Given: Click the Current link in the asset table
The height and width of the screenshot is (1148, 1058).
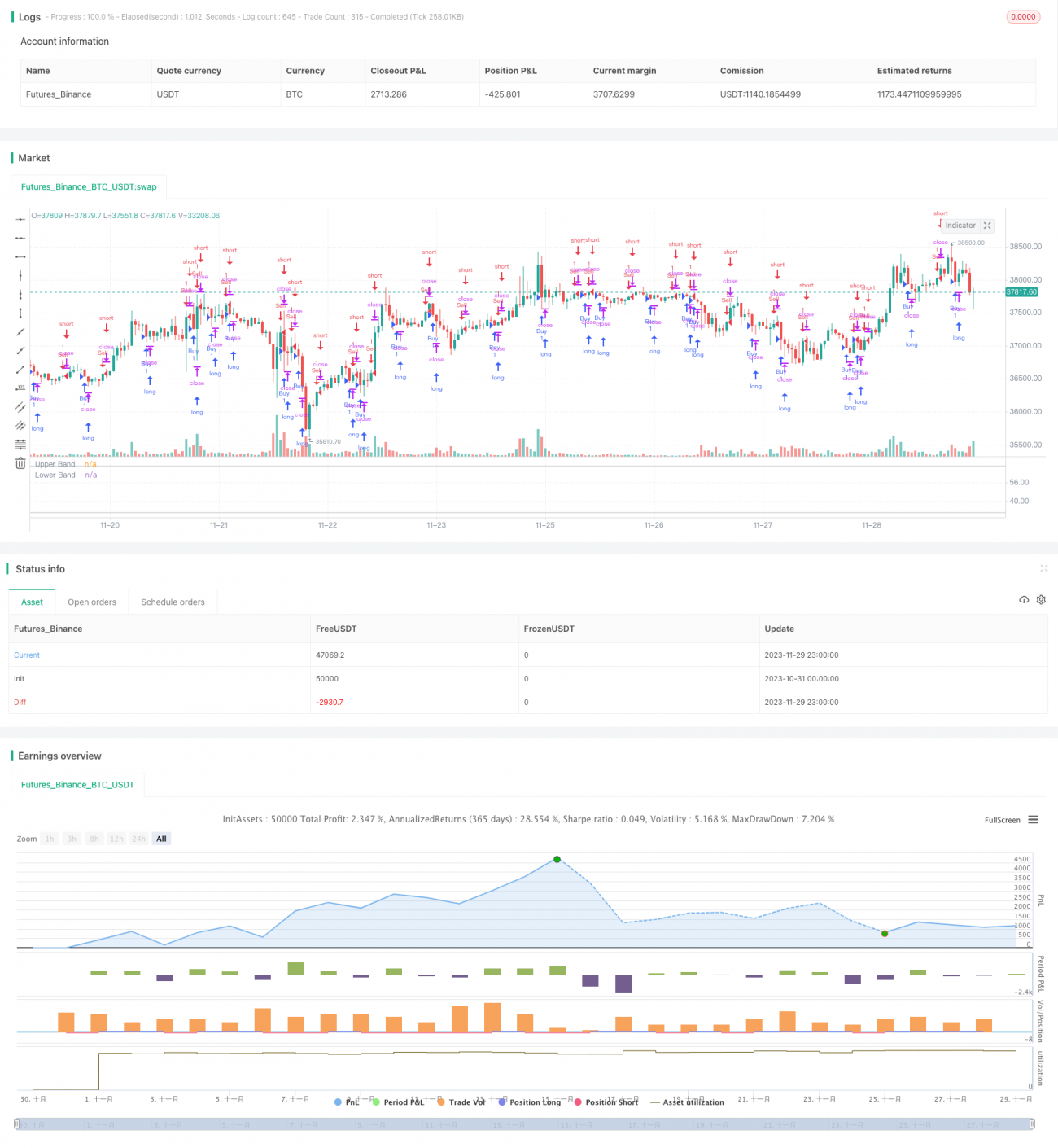Looking at the screenshot, I should tap(27, 655).
